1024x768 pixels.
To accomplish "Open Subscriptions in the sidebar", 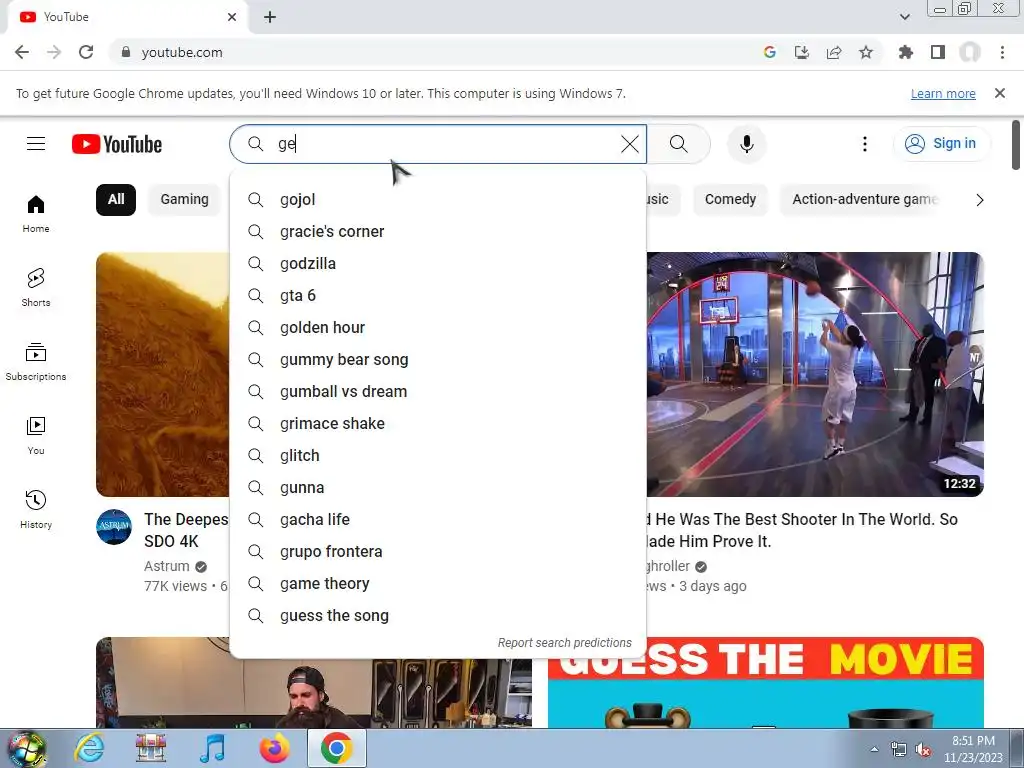I will 36,361.
